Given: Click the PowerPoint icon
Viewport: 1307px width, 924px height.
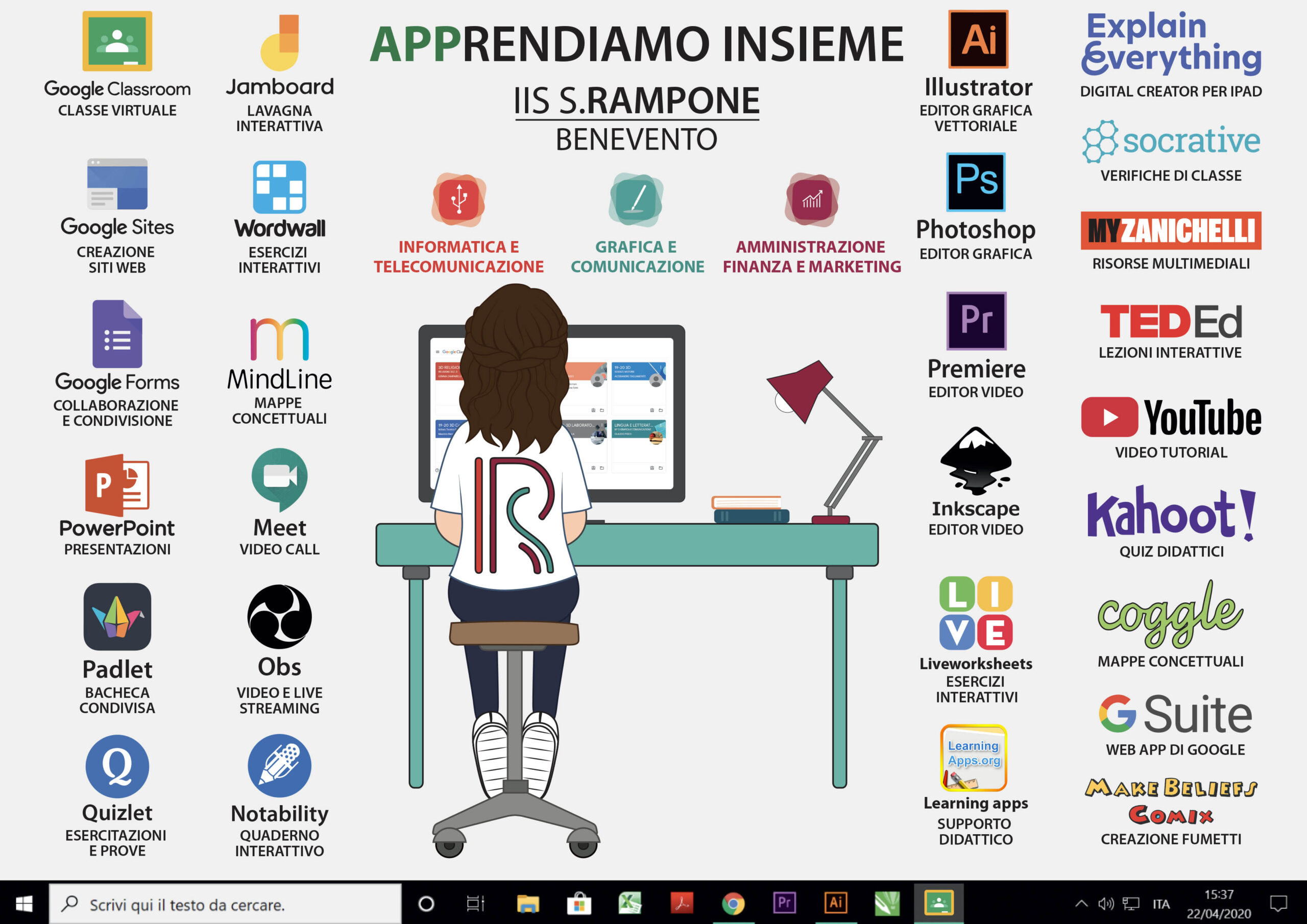Looking at the screenshot, I should 117,485.
